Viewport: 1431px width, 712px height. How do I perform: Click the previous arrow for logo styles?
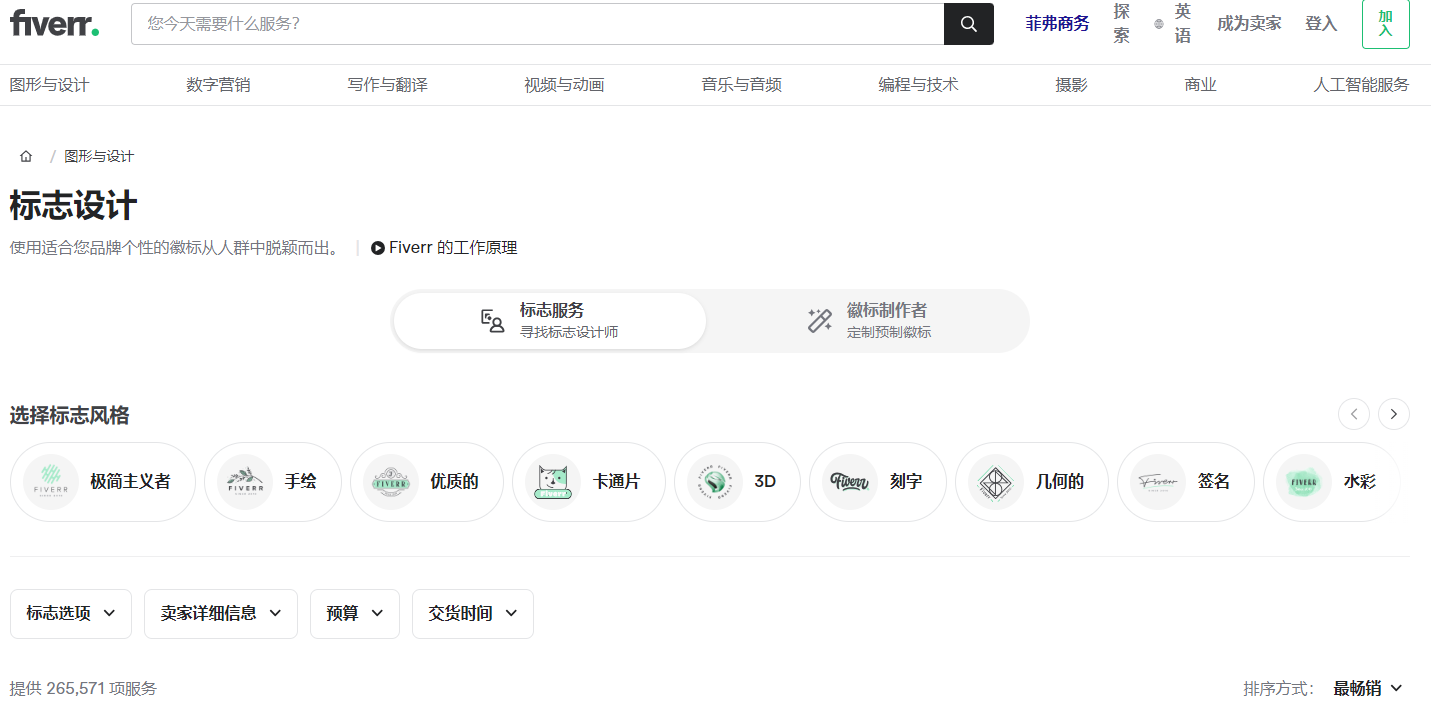click(1354, 414)
